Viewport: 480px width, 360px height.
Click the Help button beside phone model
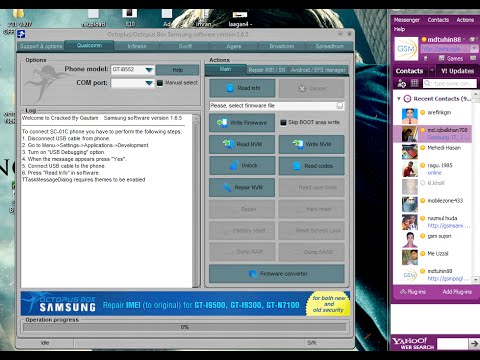coord(177,70)
